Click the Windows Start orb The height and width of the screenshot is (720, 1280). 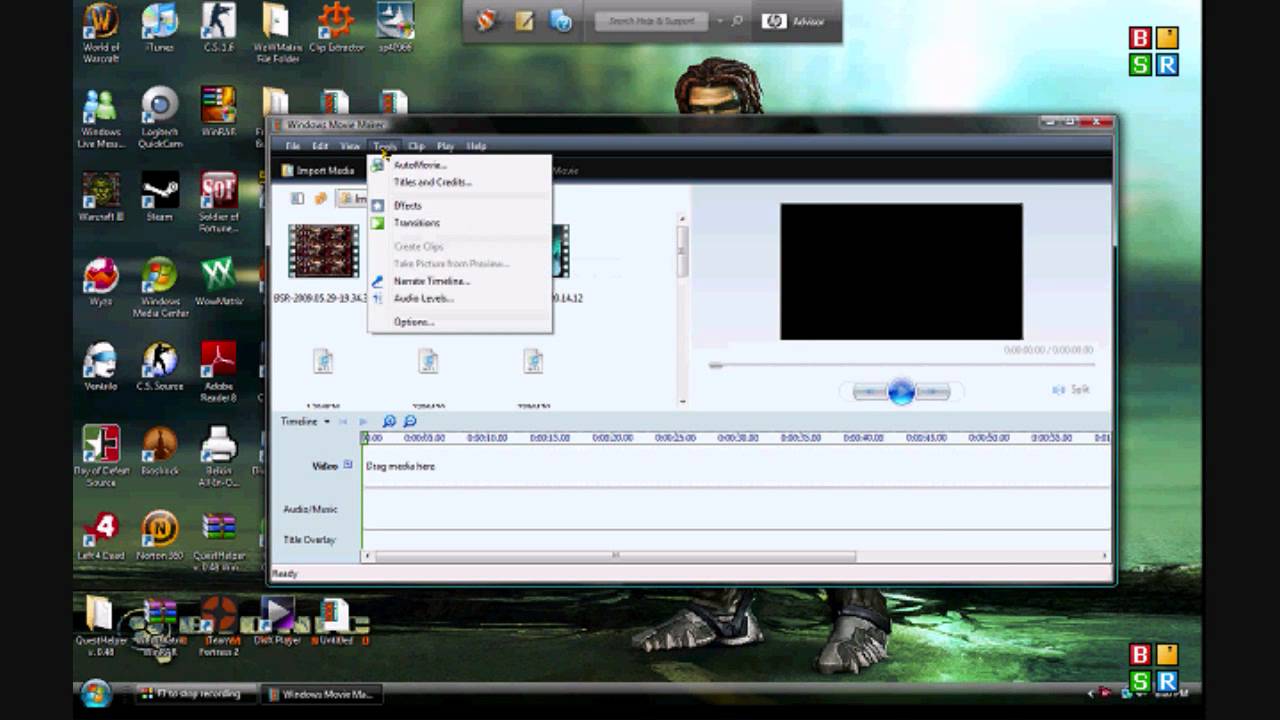coord(97,693)
